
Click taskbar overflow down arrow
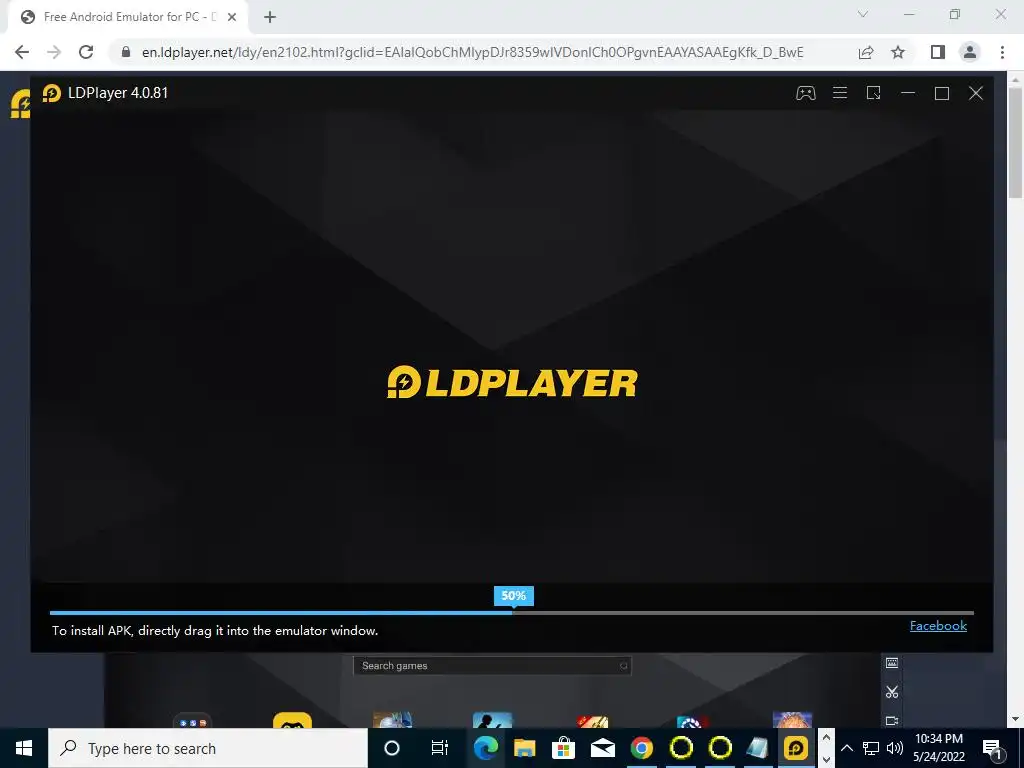[x=826, y=759]
